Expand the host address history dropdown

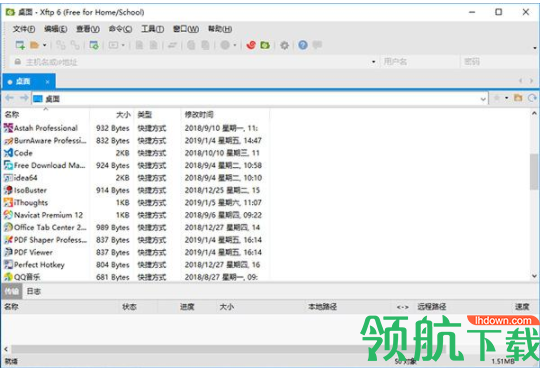(374, 62)
